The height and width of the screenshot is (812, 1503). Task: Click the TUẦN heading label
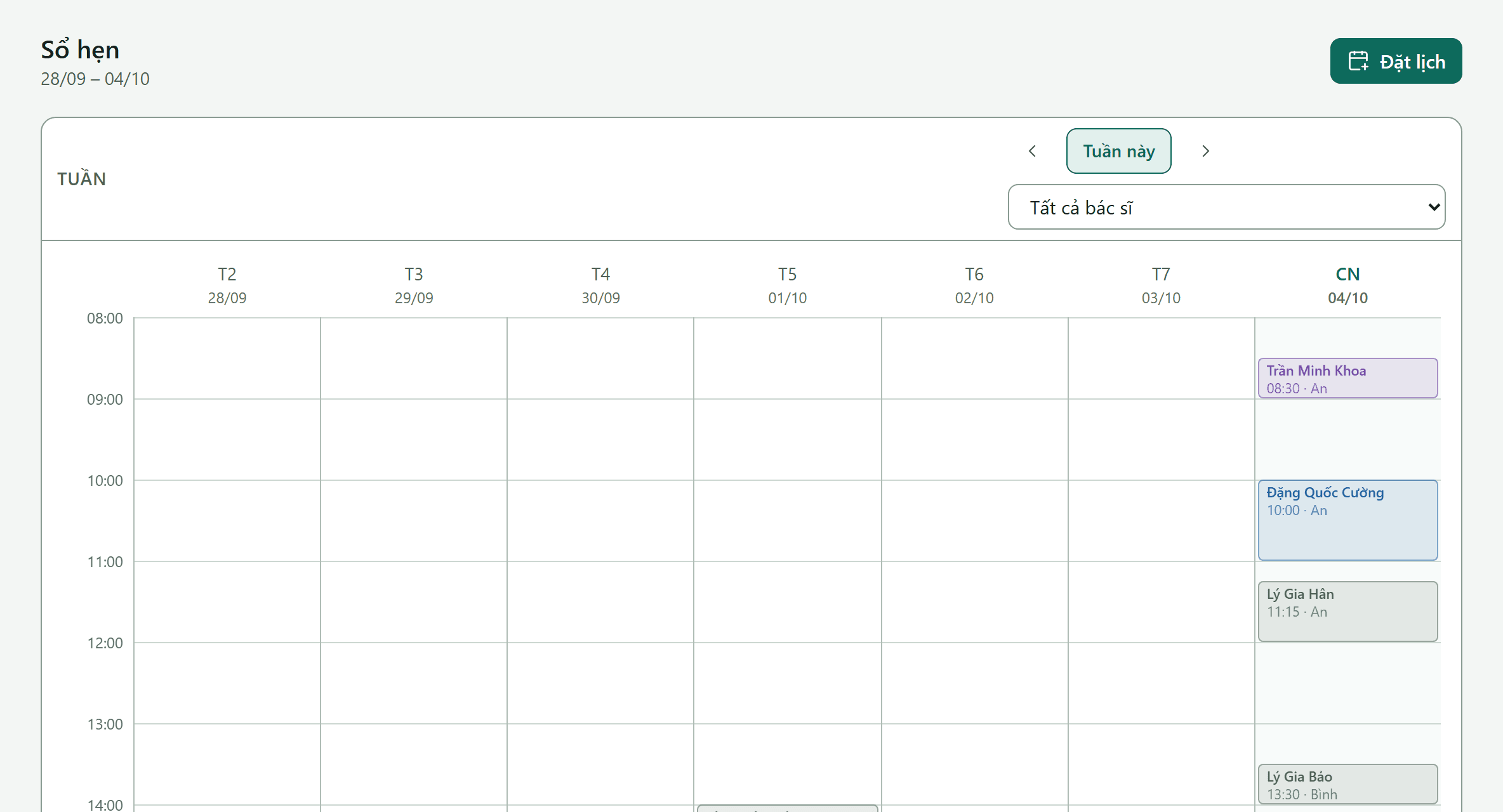[x=81, y=179]
